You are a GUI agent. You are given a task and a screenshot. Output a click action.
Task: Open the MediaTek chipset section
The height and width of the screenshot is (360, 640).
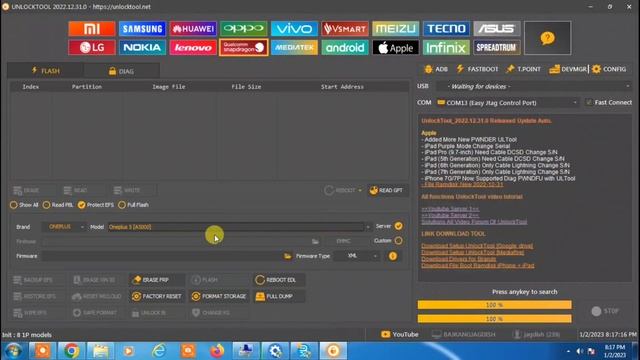(294, 47)
